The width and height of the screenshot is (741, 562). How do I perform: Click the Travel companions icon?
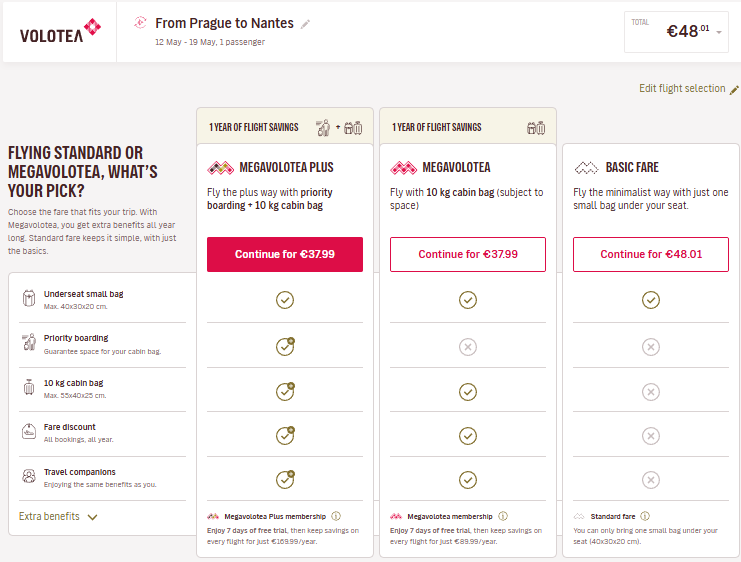pyautogui.click(x=29, y=476)
